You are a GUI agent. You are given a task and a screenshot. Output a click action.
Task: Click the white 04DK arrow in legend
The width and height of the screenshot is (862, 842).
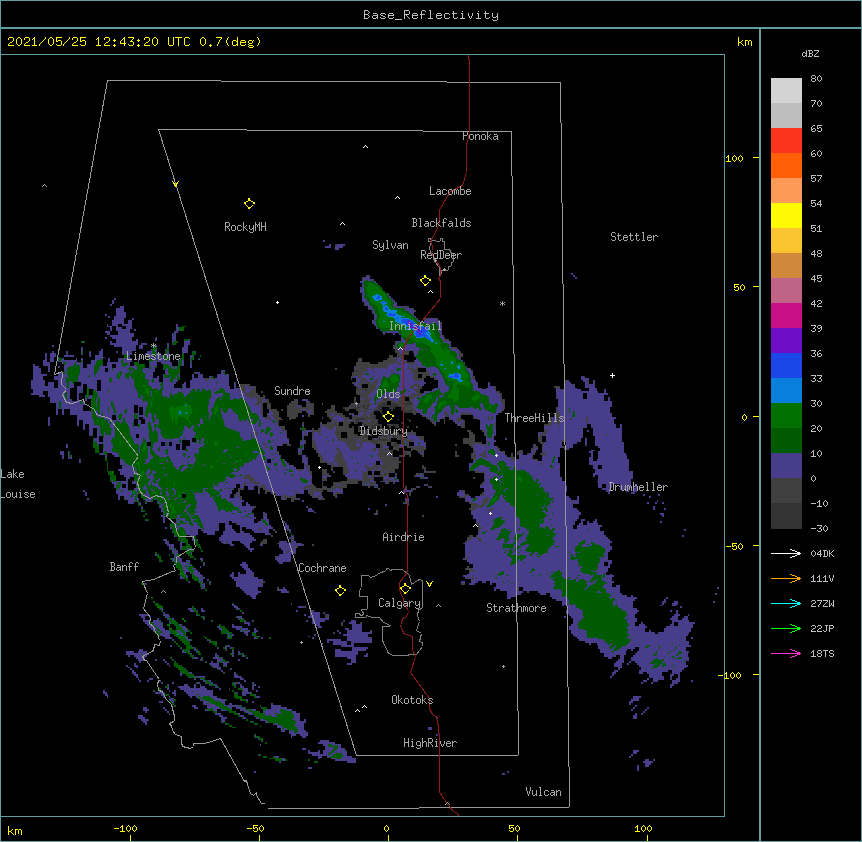coord(786,553)
